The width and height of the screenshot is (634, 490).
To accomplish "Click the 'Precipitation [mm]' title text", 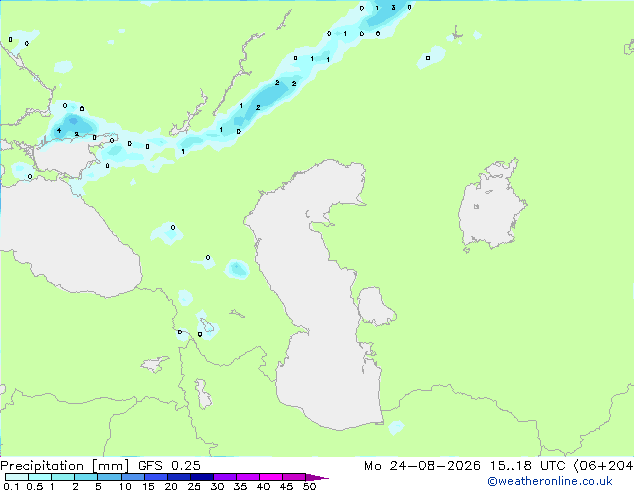I will pyautogui.click(x=65, y=466).
